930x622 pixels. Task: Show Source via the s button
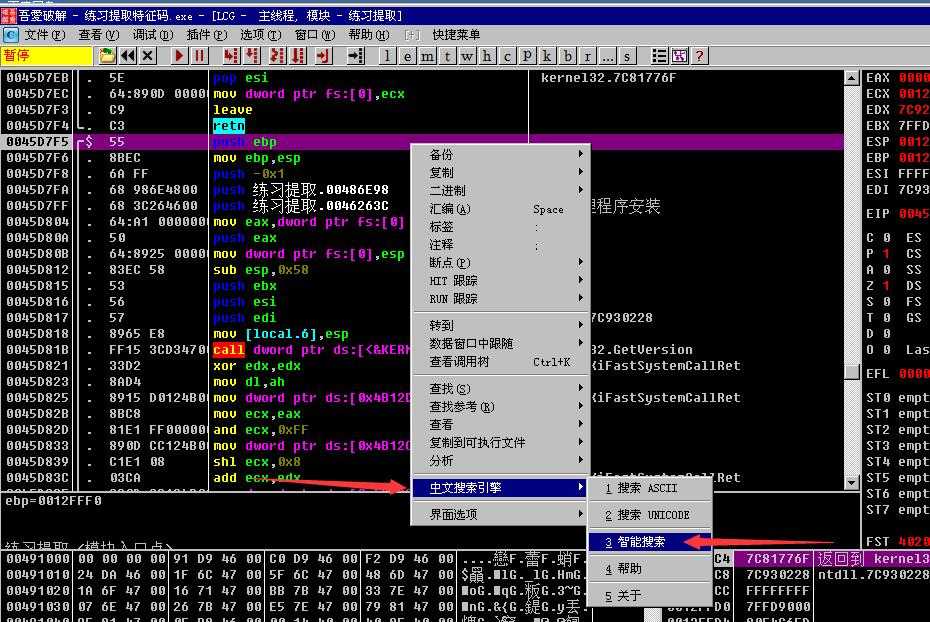[627, 56]
